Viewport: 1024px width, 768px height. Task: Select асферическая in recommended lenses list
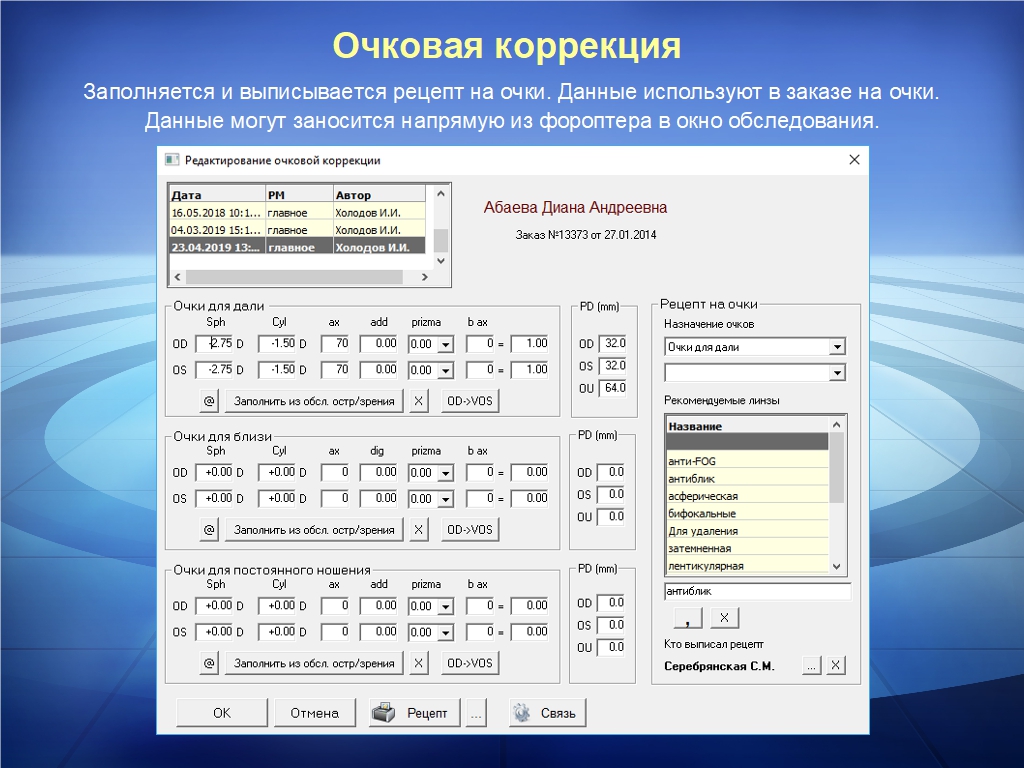tap(747, 496)
